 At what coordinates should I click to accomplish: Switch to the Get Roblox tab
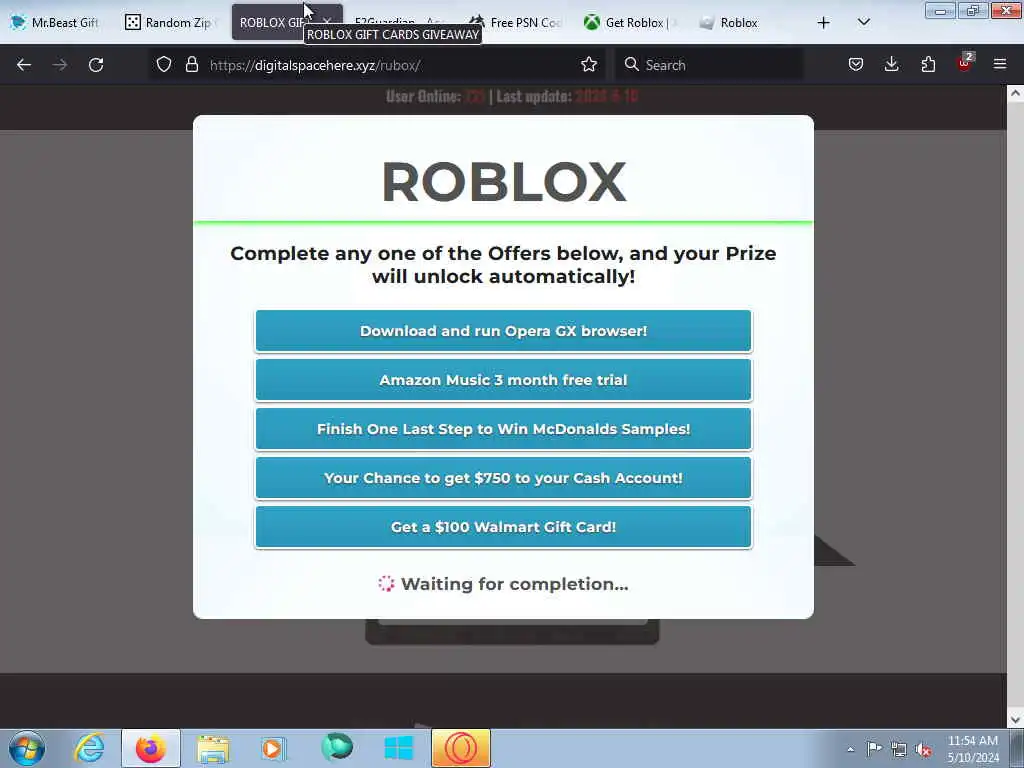pos(631,23)
